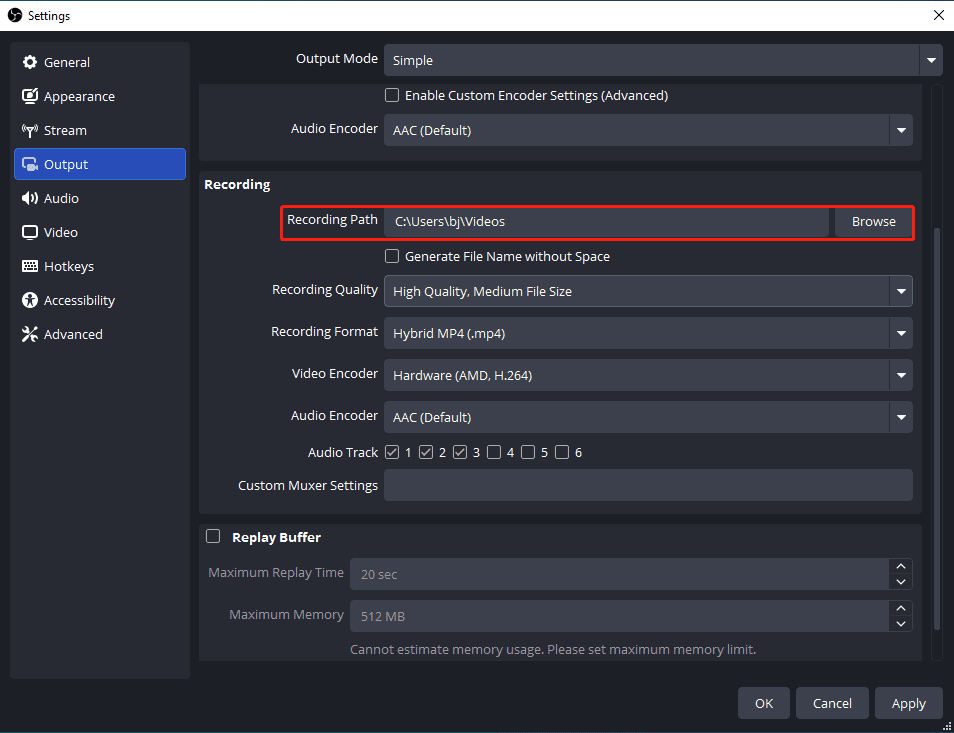
Task: Open Stream settings via the antenna icon
Action: [x=30, y=130]
